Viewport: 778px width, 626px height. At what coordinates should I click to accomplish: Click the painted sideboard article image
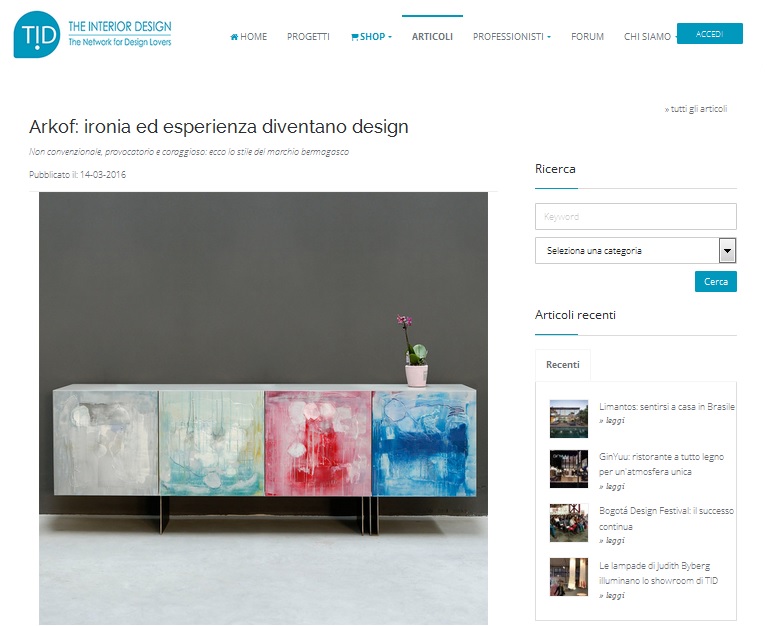(263, 408)
